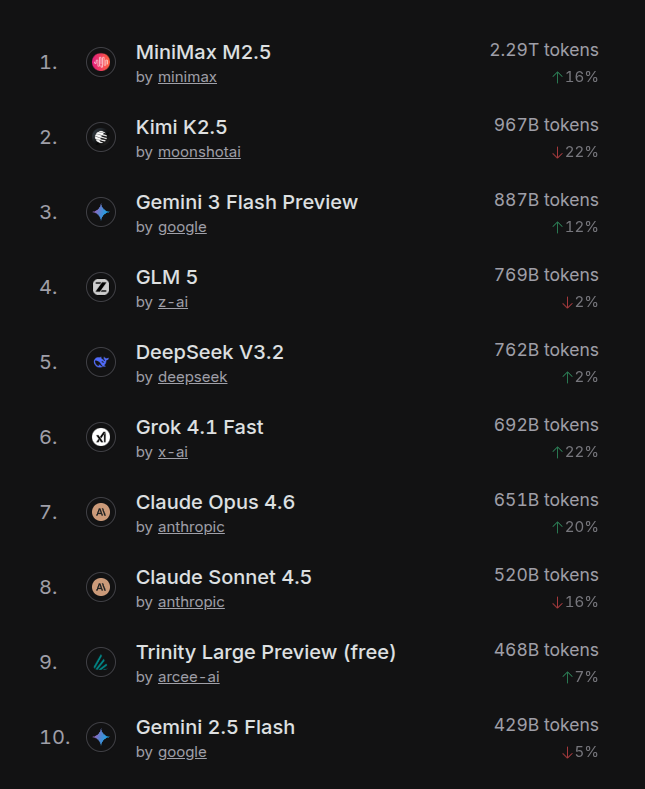Click the GLM 5 Z logo icon
645x789 pixels.
101,287
